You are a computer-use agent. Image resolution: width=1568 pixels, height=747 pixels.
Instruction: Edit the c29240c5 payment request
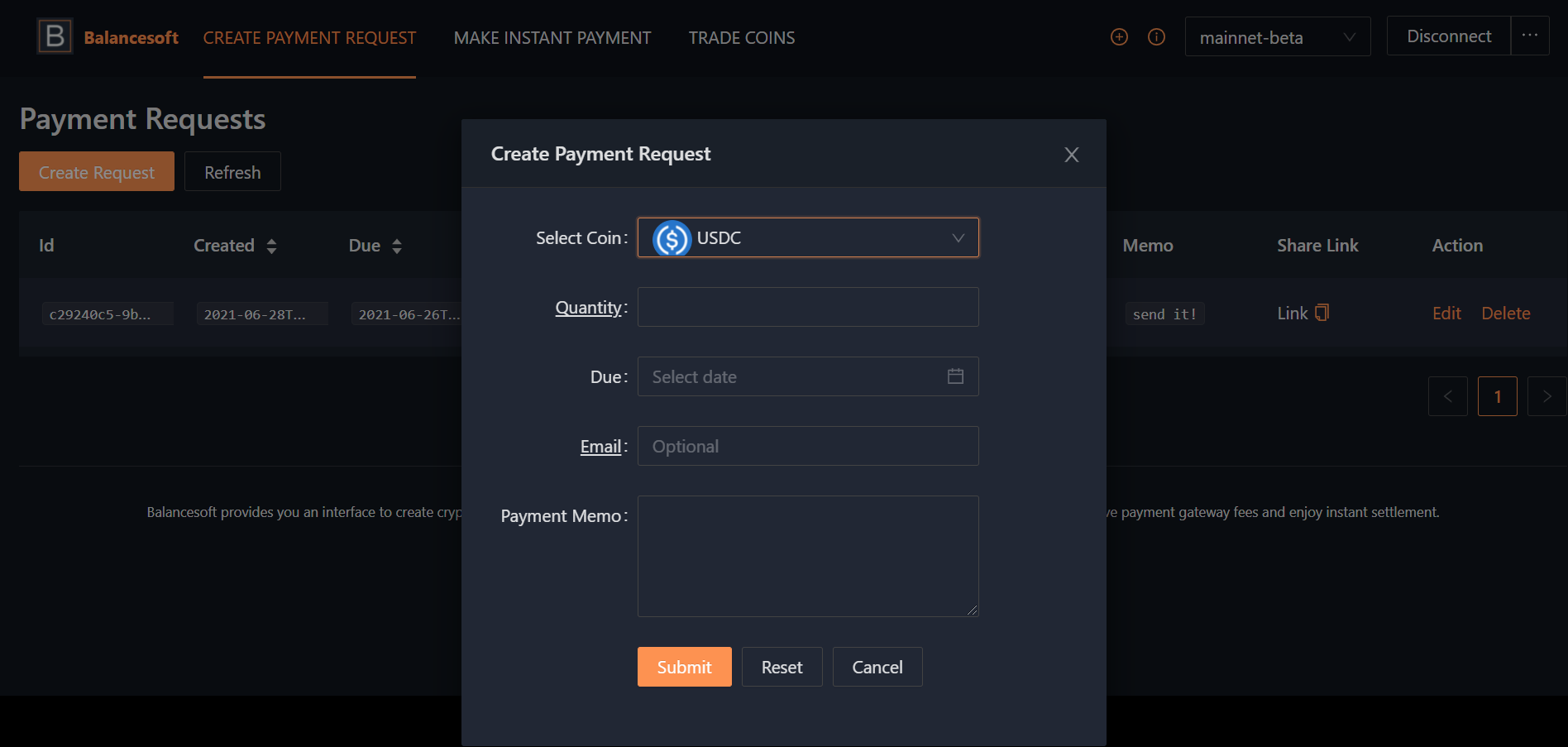point(1446,314)
